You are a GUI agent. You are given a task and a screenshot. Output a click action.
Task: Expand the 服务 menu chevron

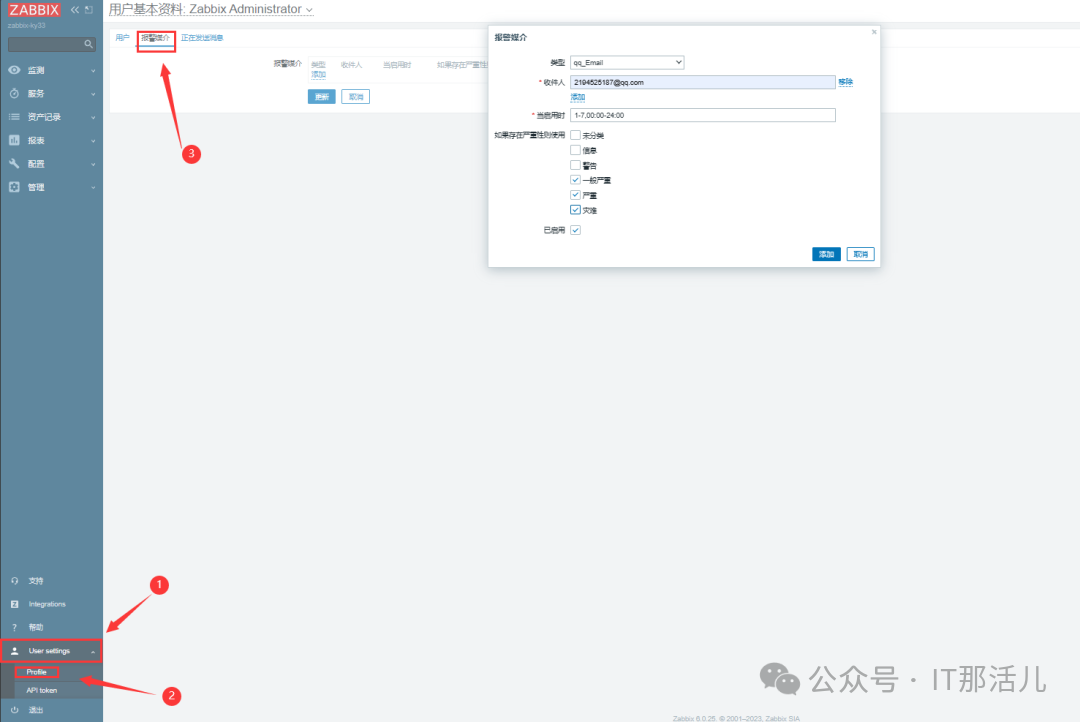point(93,94)
